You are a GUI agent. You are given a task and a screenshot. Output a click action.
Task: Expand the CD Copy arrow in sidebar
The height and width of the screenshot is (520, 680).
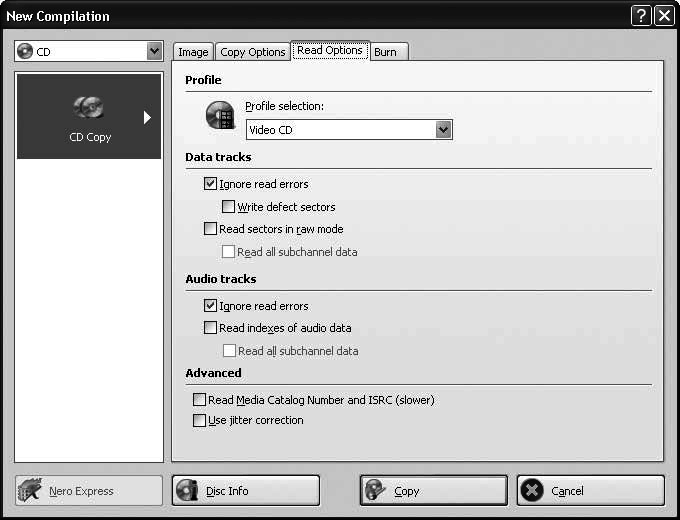[x=147, y=117]
